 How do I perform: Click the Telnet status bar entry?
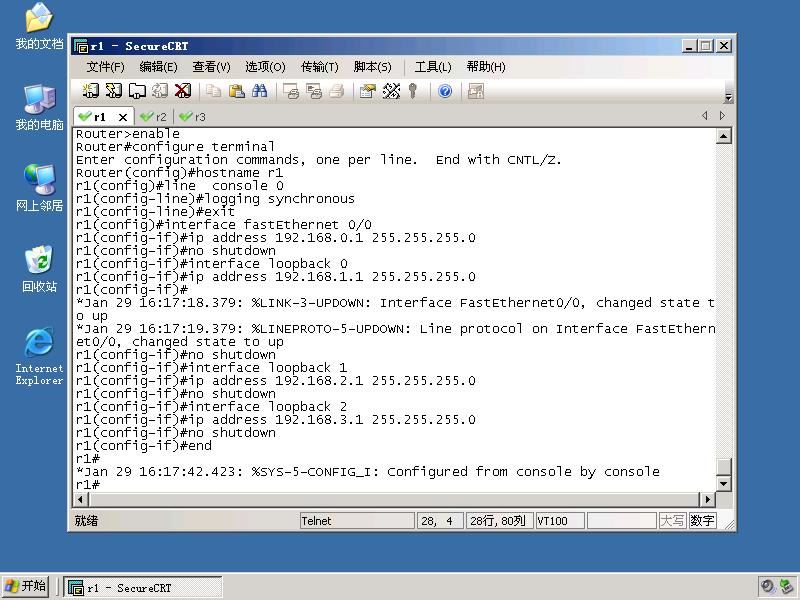pyautogui.click(x=357, y=521)
